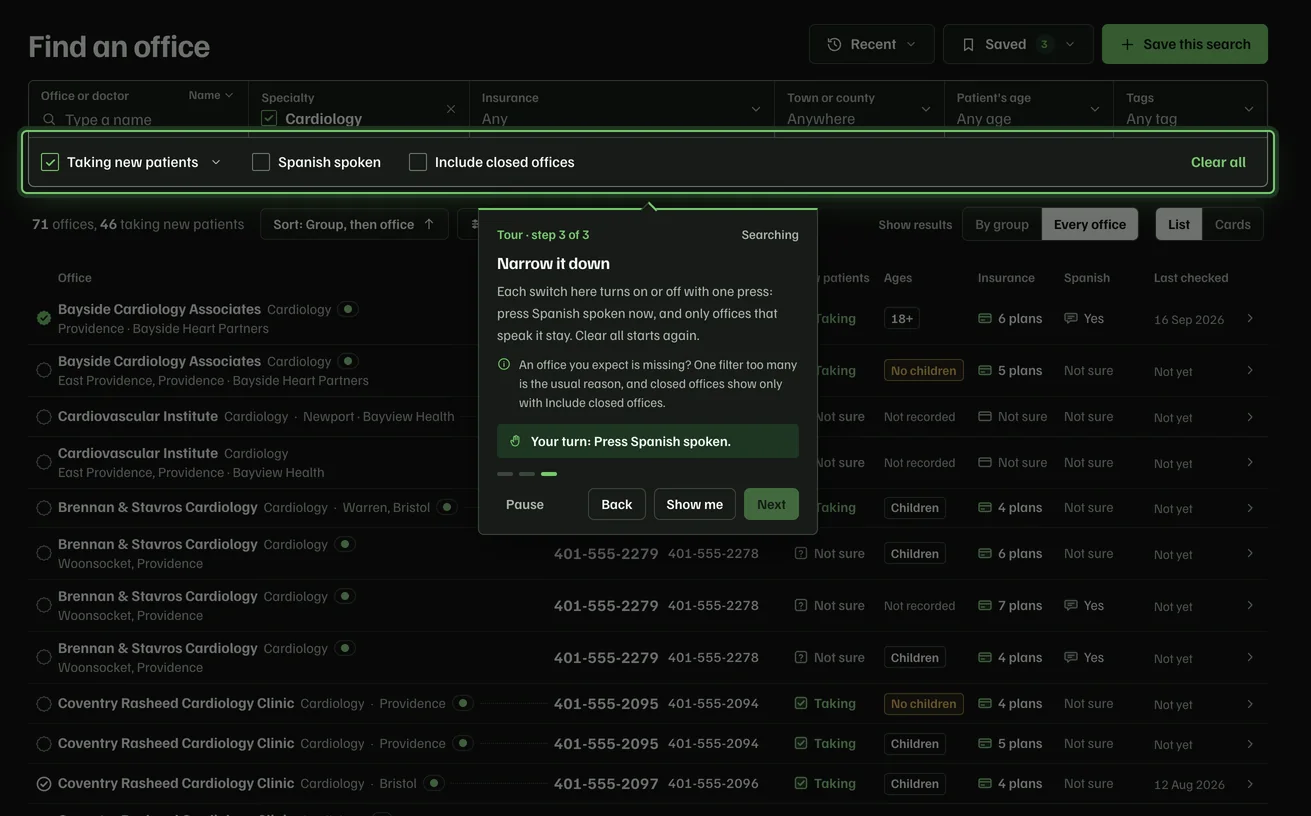Select the Every office view
Screen dimensions: 1311x816
1090,224
